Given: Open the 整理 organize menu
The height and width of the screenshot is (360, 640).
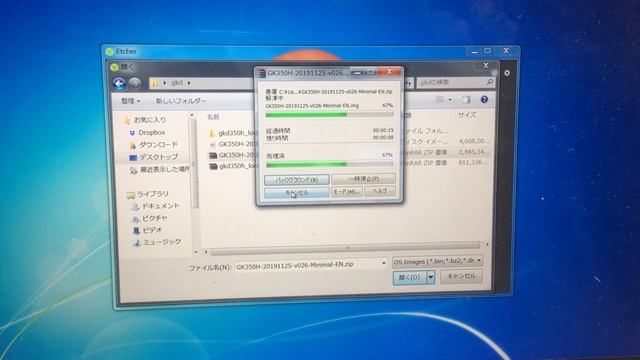Looking at the screenshot, I should point(131,101).
